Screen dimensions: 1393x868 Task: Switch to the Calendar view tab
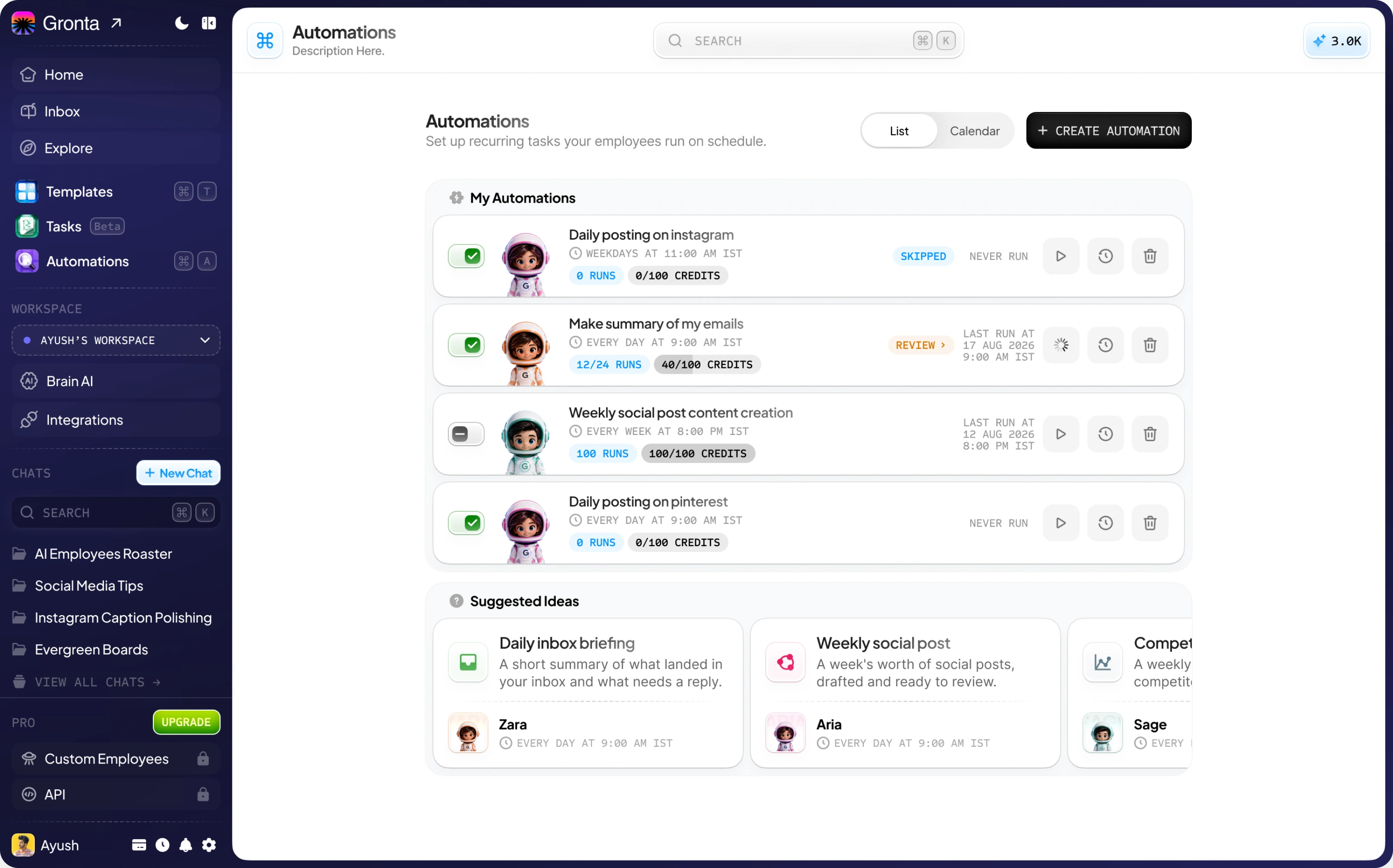click(974, 131)
